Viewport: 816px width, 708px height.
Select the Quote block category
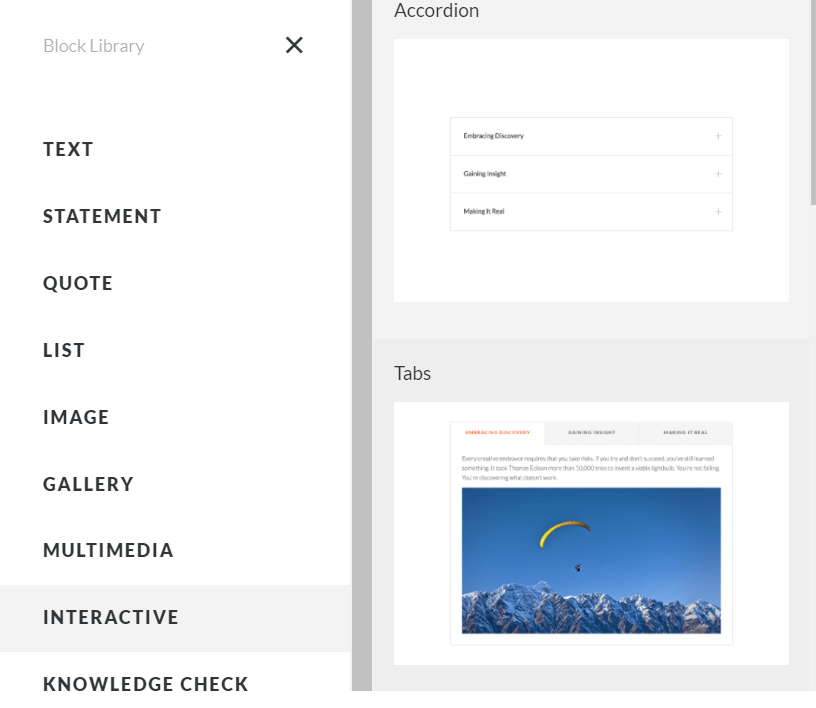78,283
